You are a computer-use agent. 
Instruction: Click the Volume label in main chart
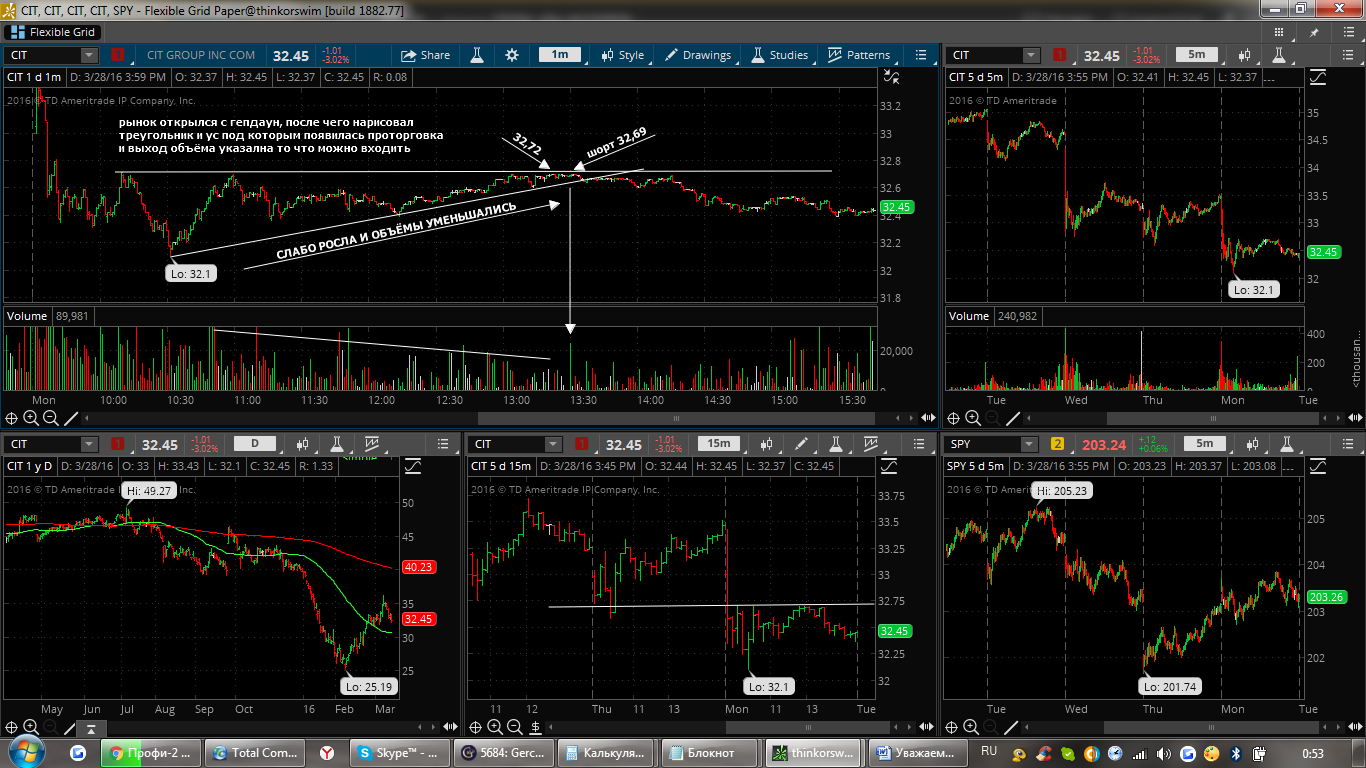pyautogui.click(x=27, y=316)
